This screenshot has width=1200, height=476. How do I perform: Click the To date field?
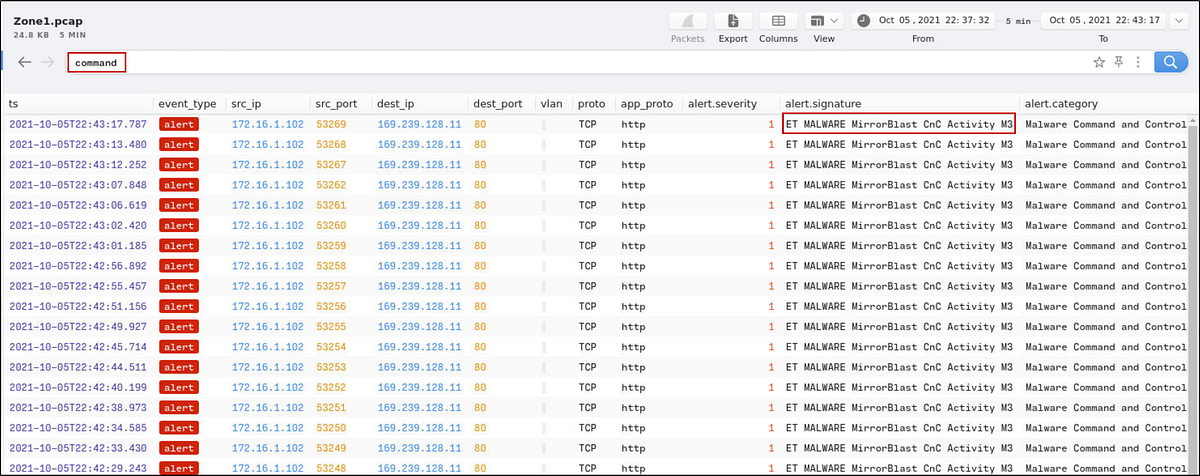(x=1103, y=20)
